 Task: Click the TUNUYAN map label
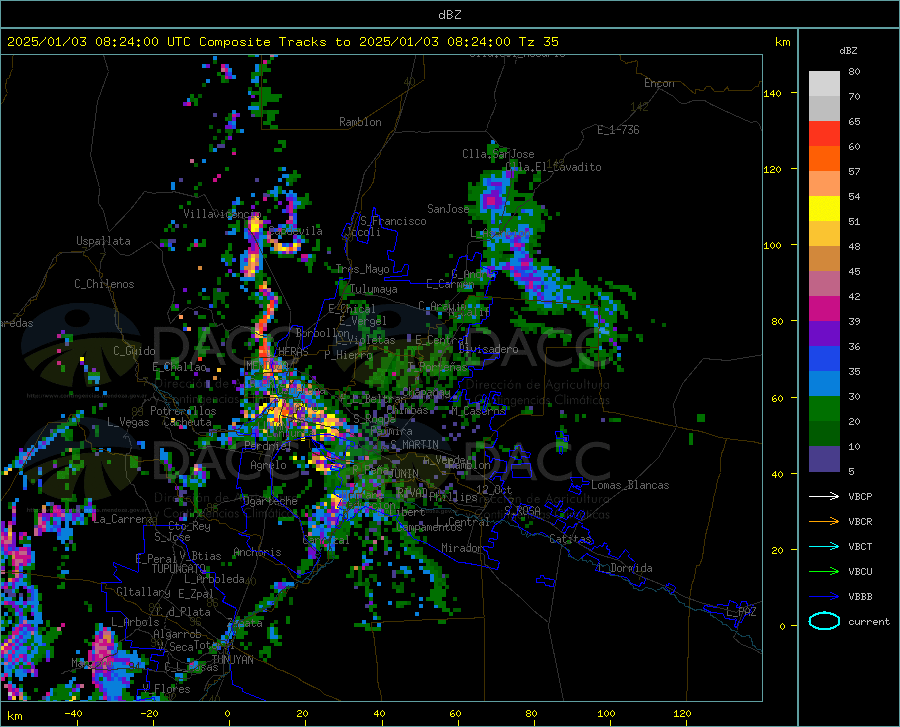tap(232, 660)
